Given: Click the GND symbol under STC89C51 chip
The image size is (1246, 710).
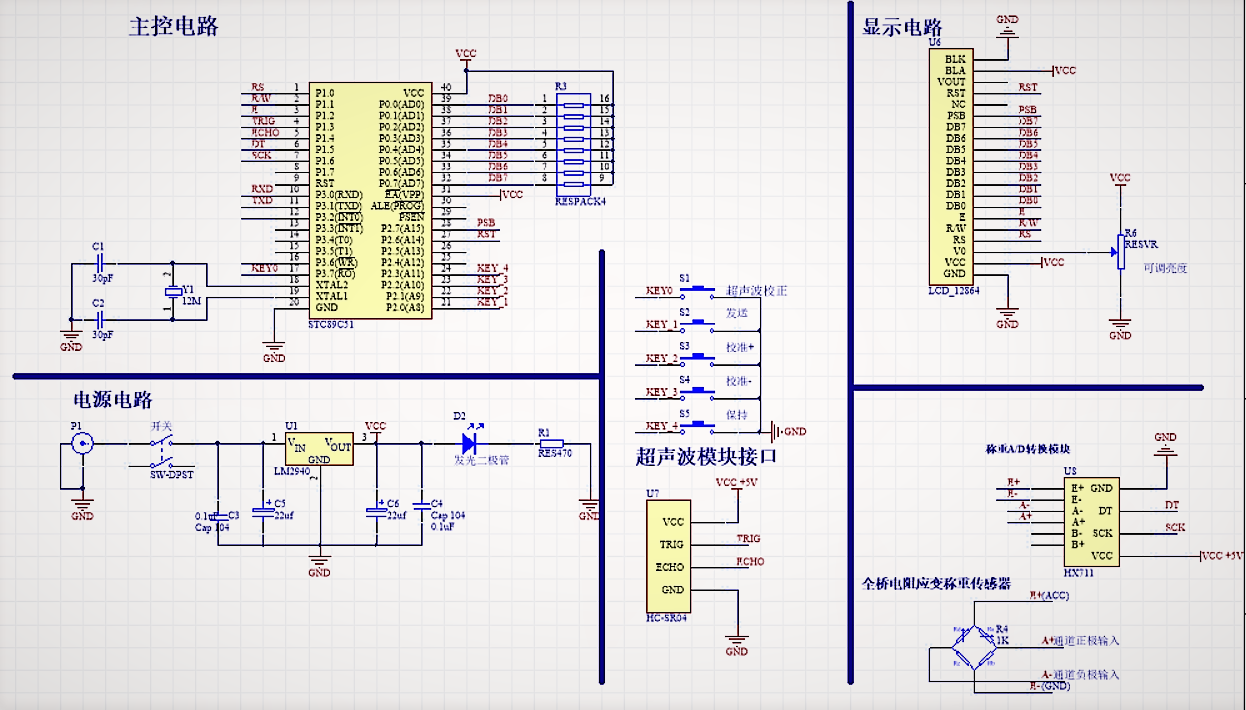Looking at the screenshot, I should (273, 350).
